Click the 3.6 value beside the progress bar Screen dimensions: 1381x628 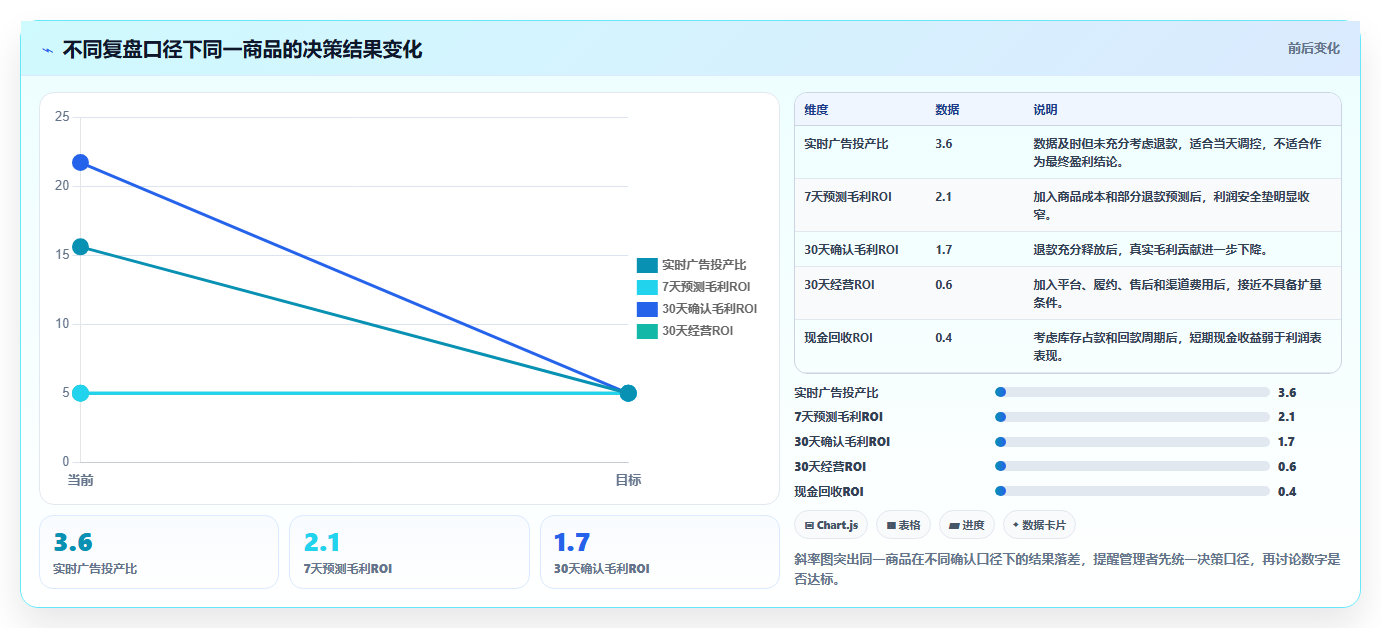[x=1287, y=393]
